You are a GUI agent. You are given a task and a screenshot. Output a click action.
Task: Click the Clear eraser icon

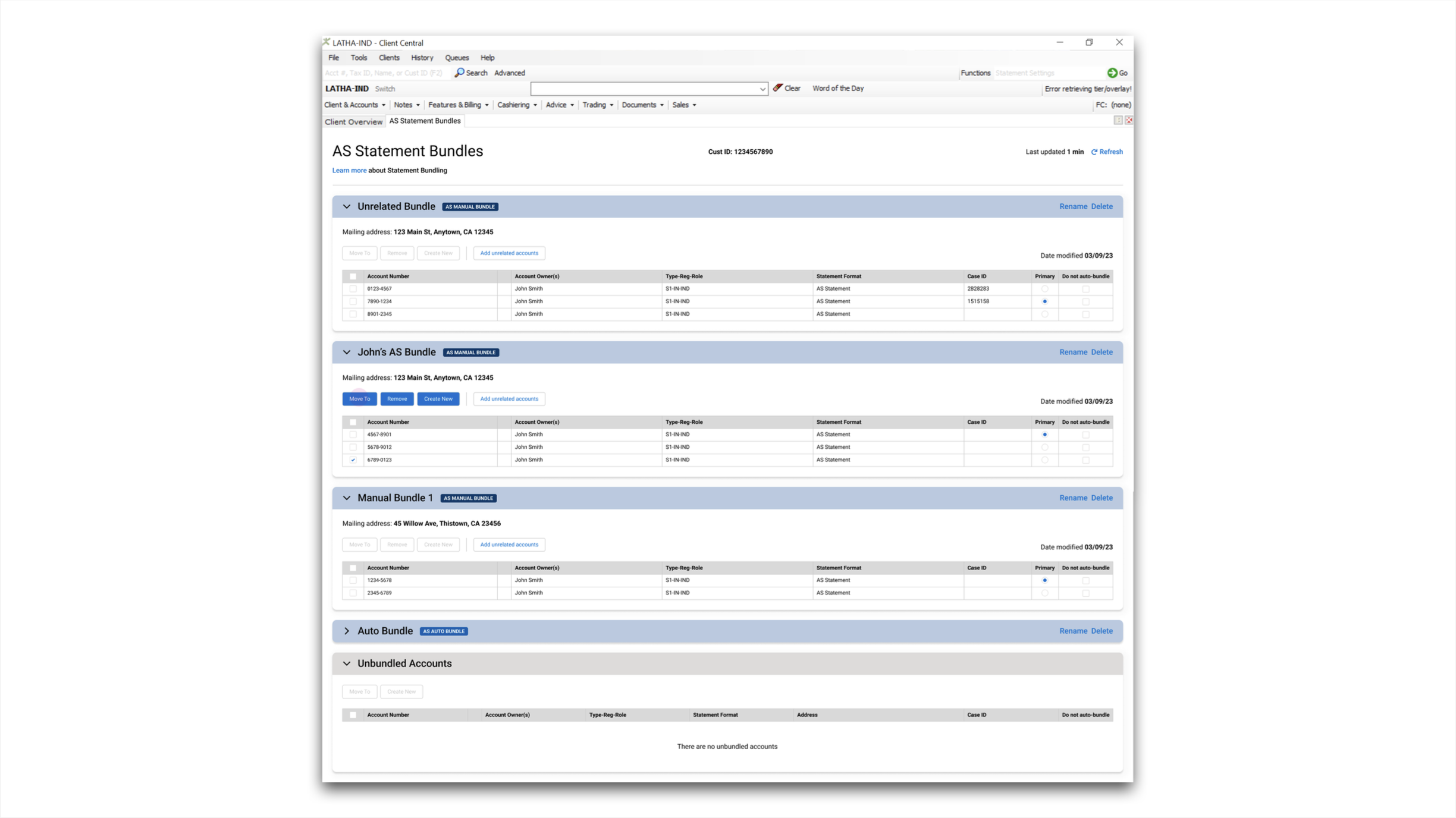[777, 88]
